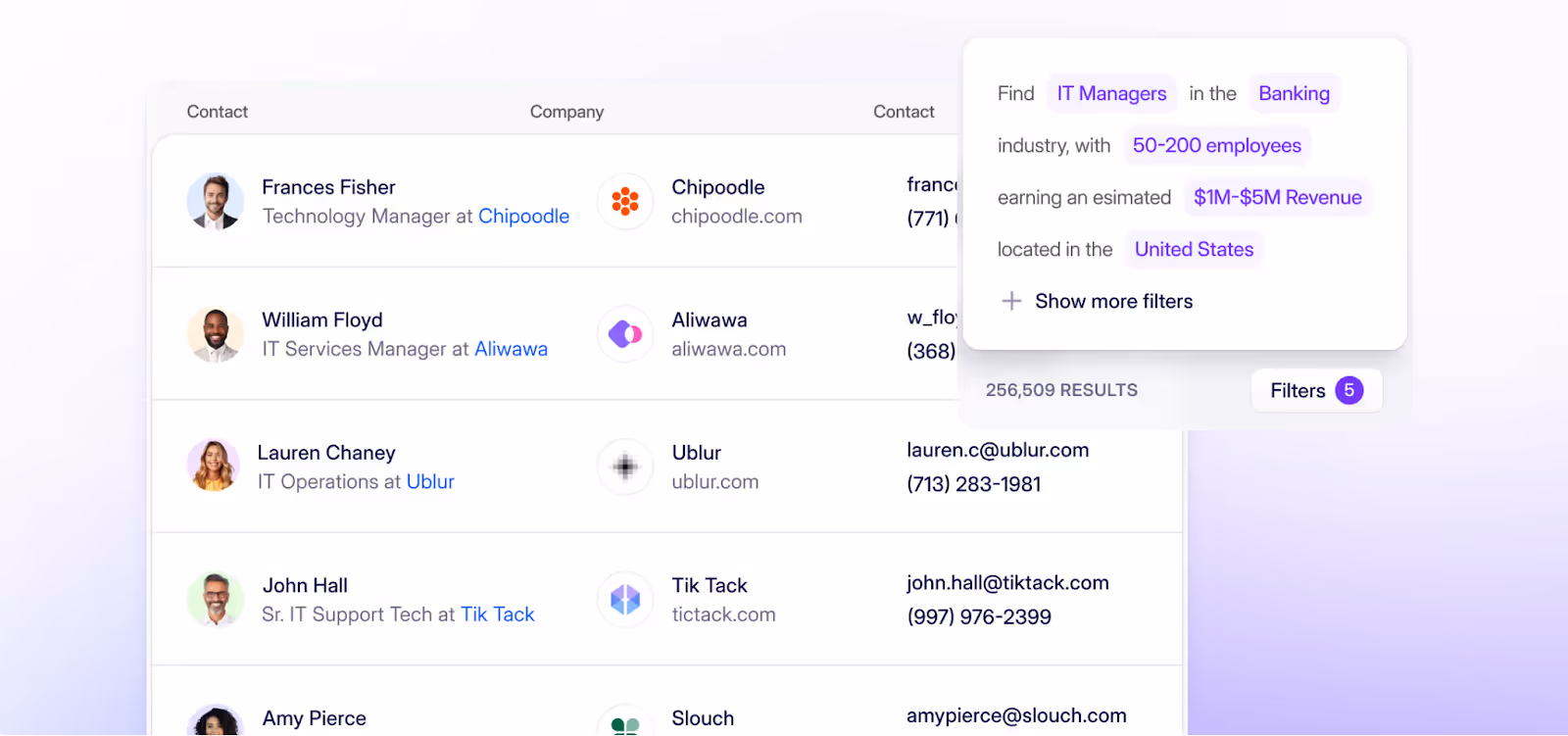1568x736 pixels.
Task: Click William Floyd's profile photo
Action: tap(216, 334)
